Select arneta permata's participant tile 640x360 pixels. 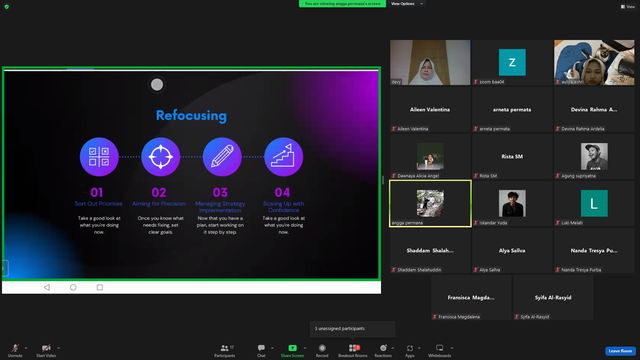(512, 109)
